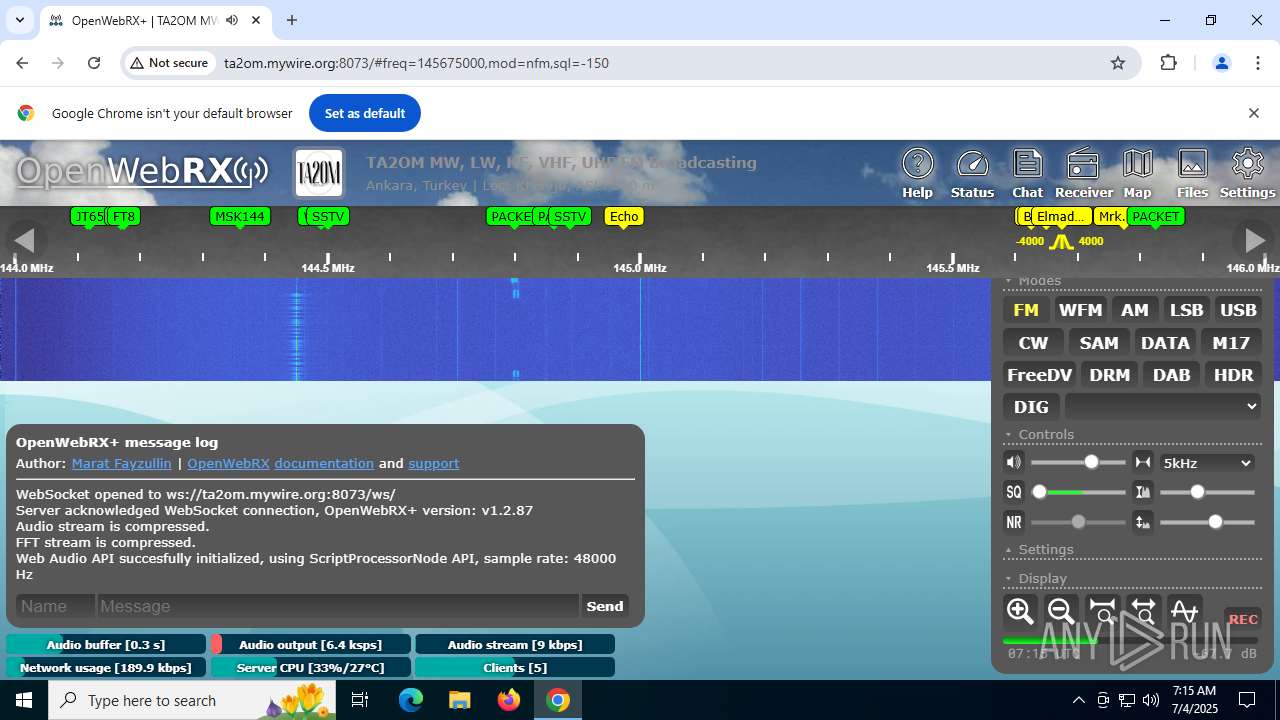Open Firefox from the taskbar
The image size is (1280, 720).
pyautogui.click(x=509, y=700)
